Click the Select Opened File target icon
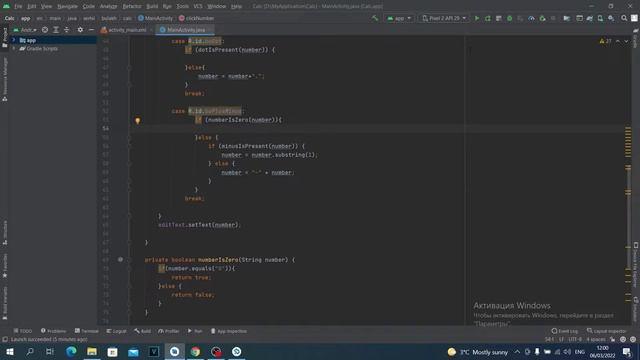The height and width of the screenshot is (360, 640). tap(45, 30)
